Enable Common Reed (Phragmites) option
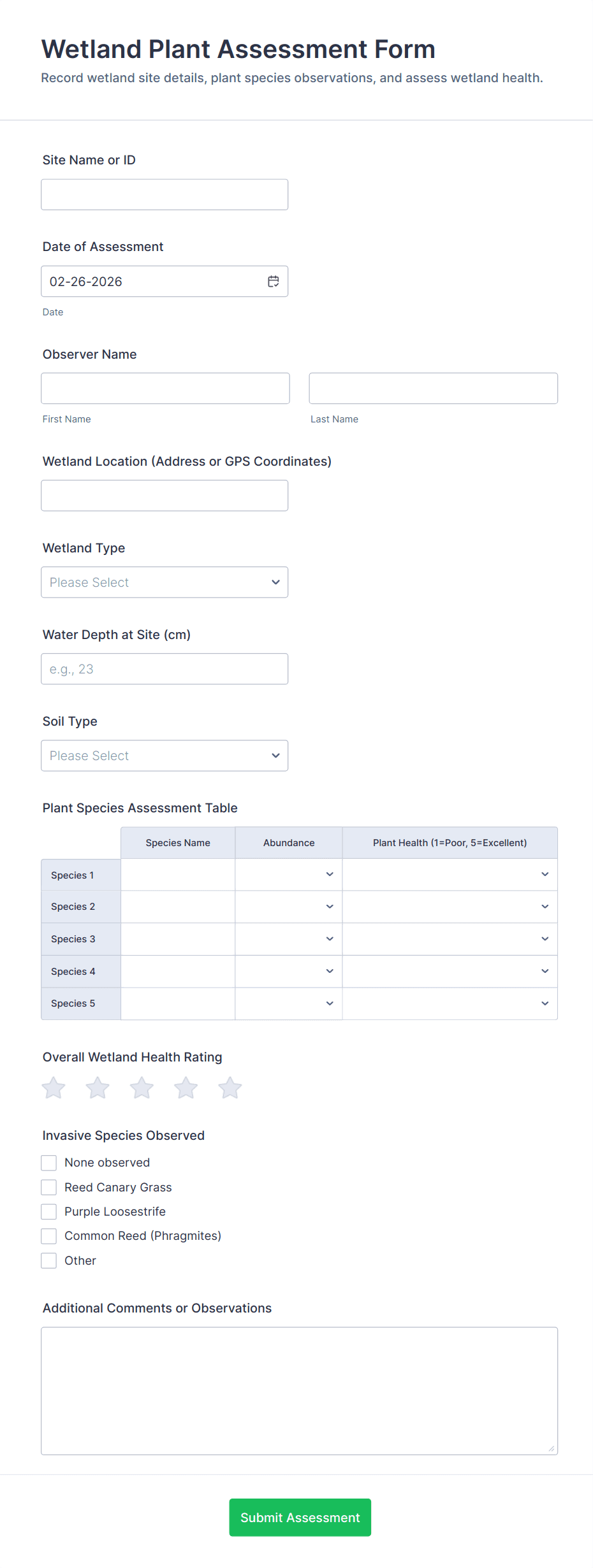 [49, 1237]
